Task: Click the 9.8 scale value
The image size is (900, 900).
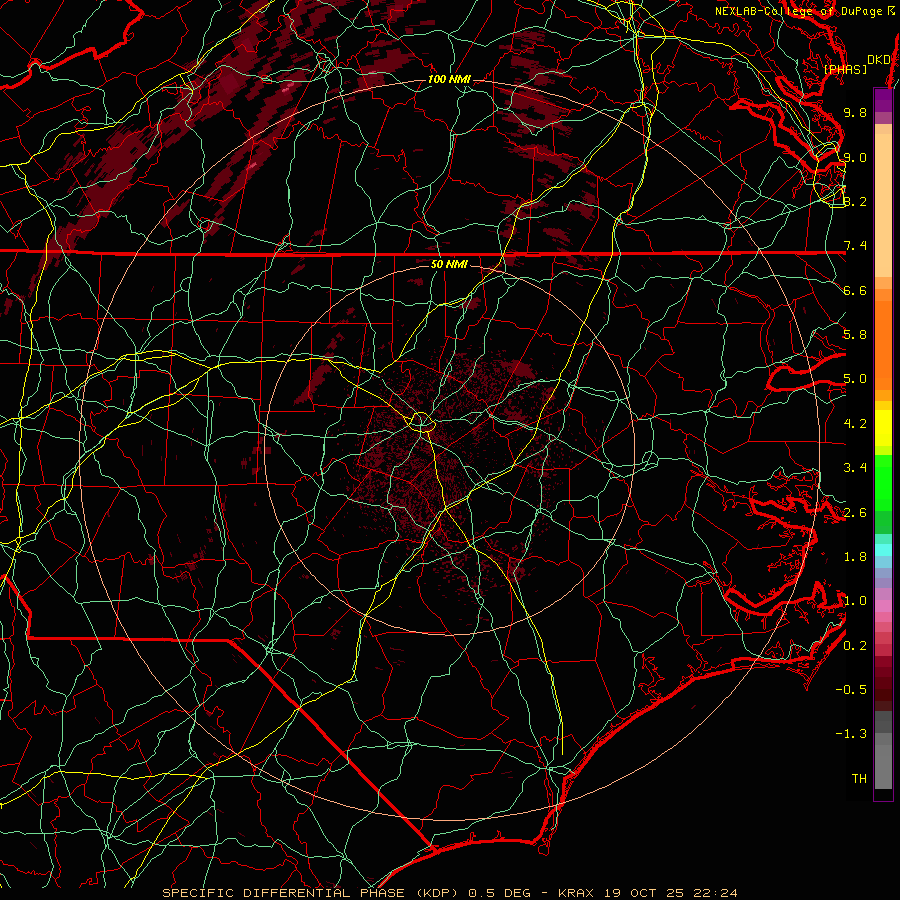Action: coord(855,112)
